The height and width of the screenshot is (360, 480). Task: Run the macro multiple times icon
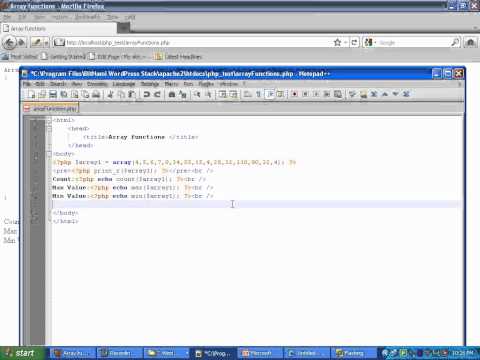[x=327, y=95]
